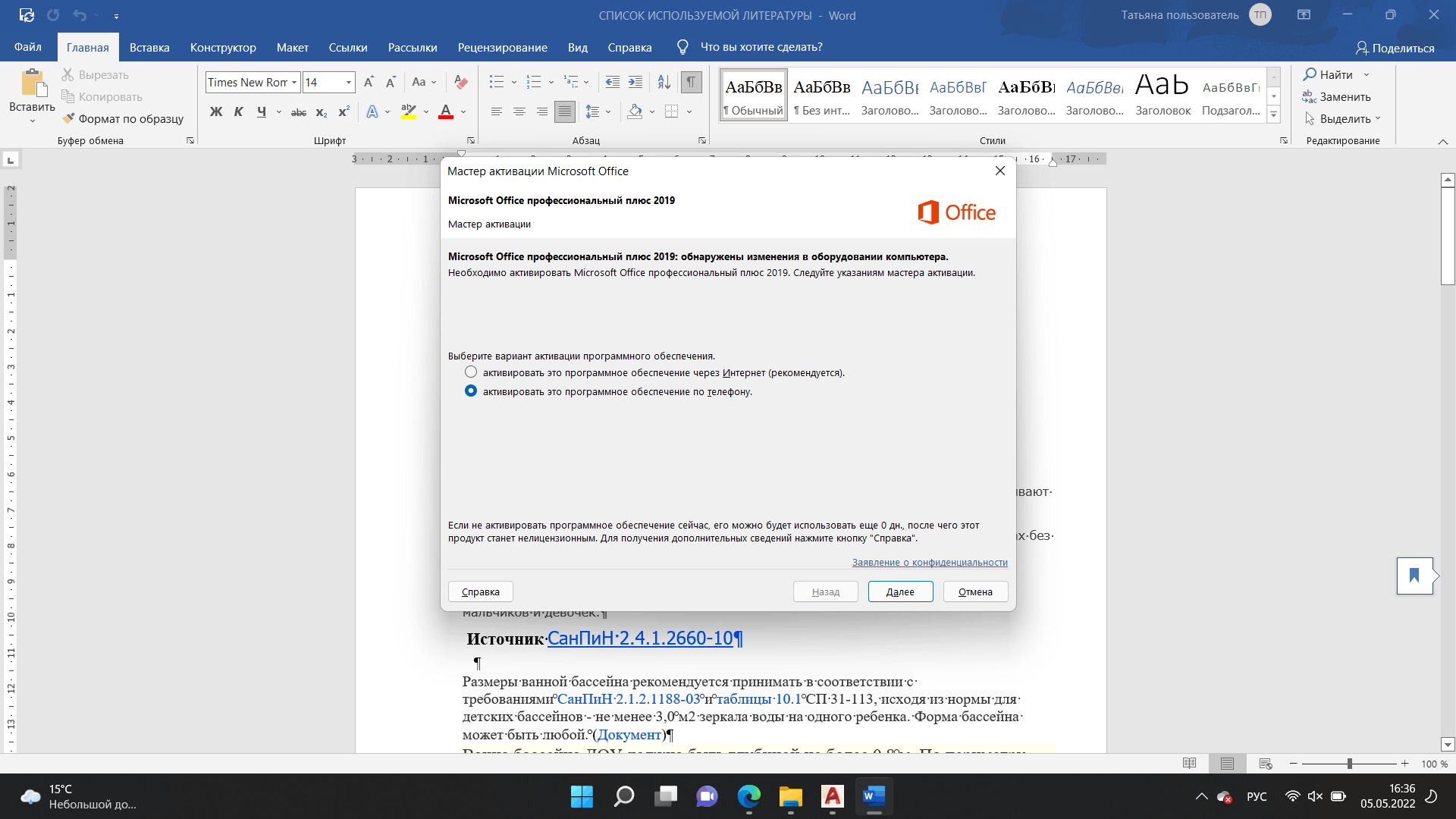
Task: Toggle show paragraph marks (¶) icon
Action: tap(691, 82)
